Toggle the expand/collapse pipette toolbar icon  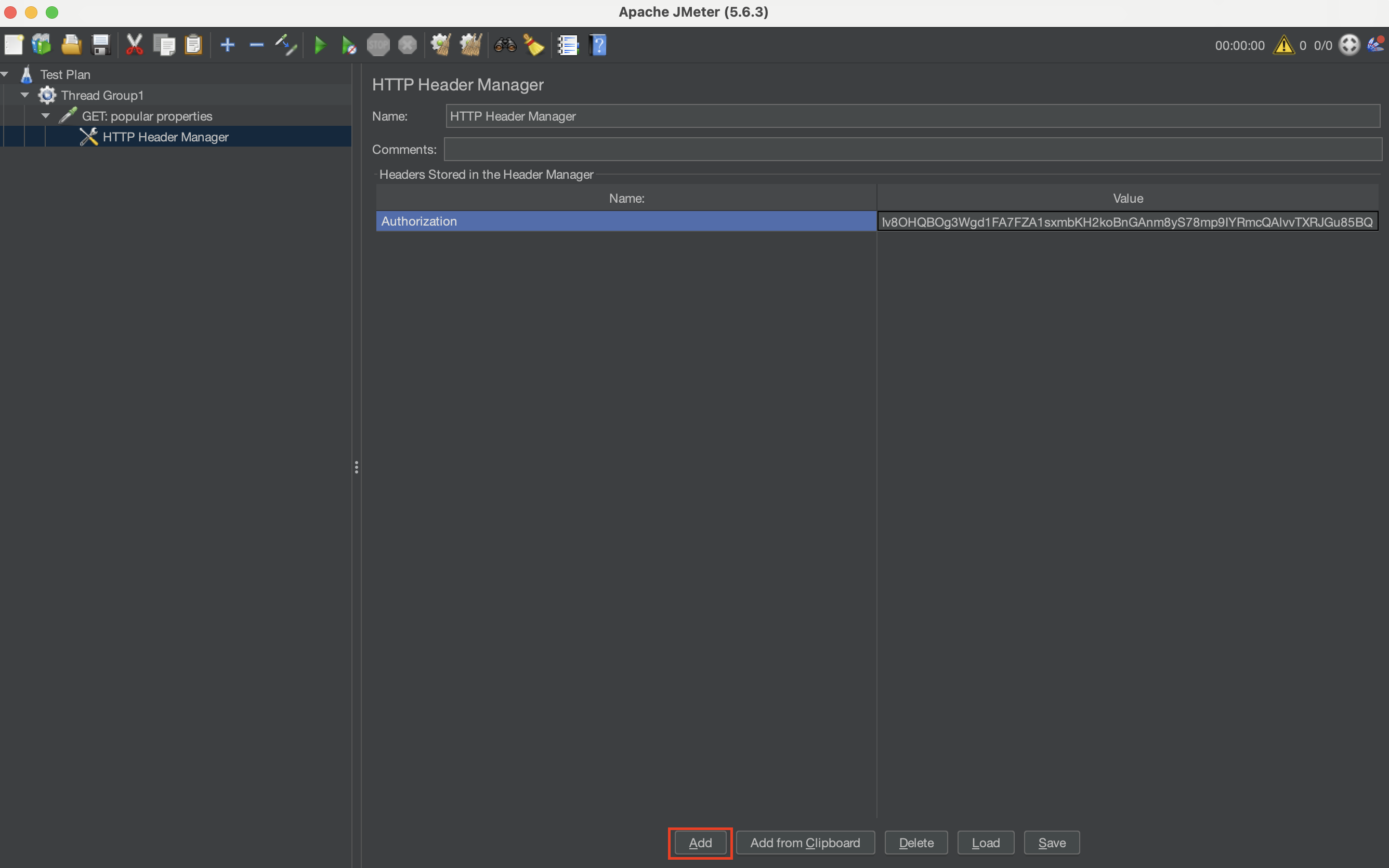pyautogui.click(x=286, y=45)
